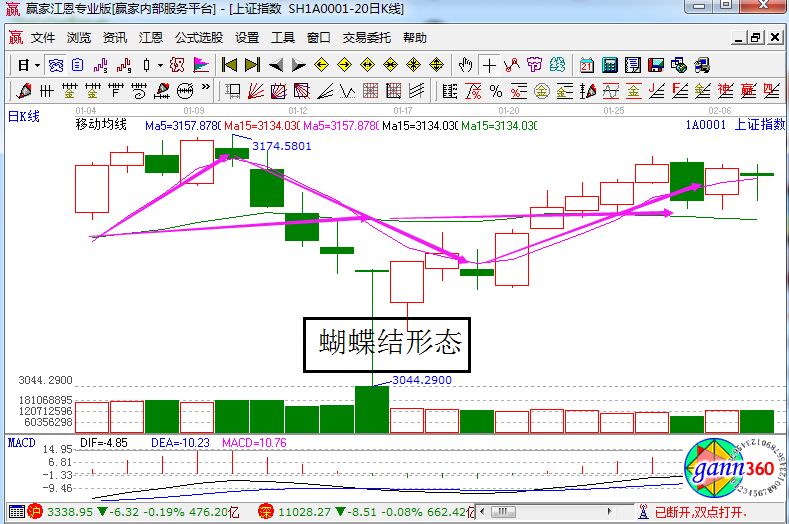789x524 pixels.
Task: Open the 公式选股 menu
Action: (199, 38)
